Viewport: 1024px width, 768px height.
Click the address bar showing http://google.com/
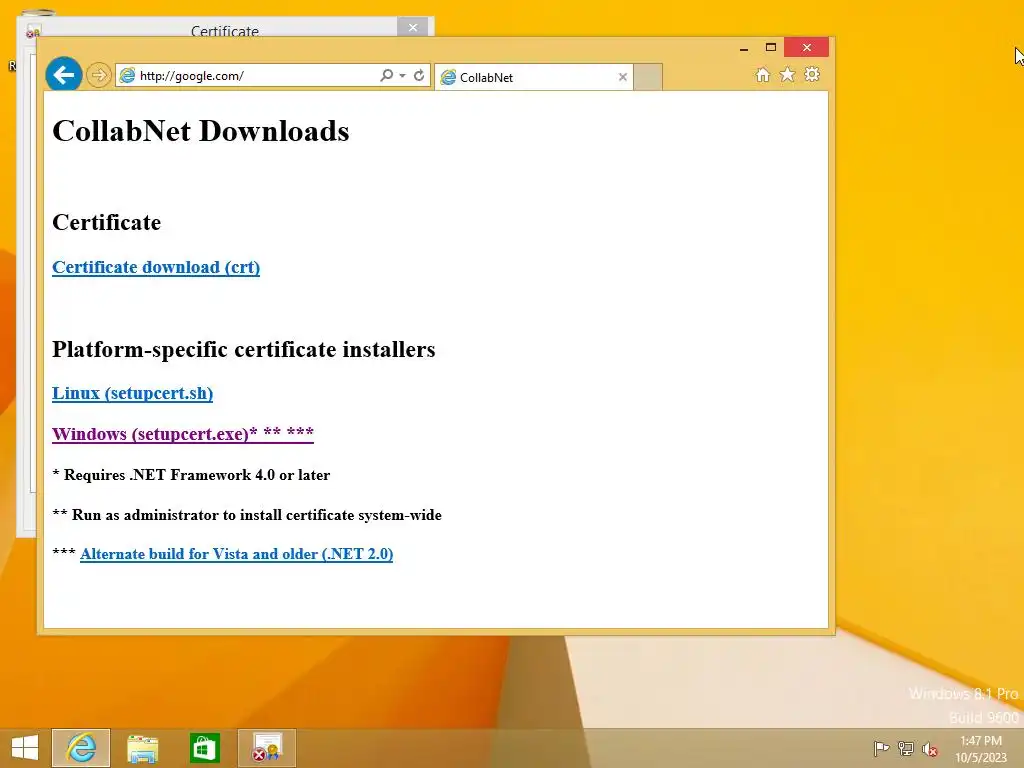point(272,75)
